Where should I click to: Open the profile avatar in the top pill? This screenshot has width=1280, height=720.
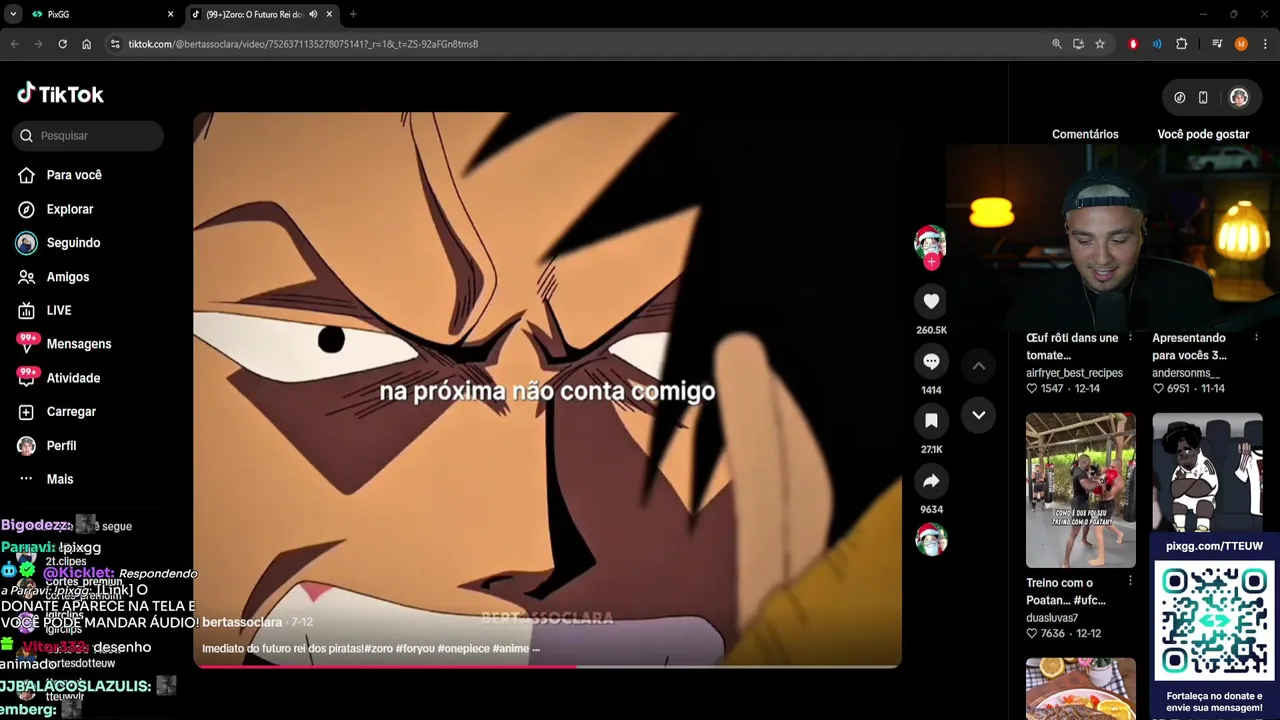pyautogui.click(x=1239, y=97)
